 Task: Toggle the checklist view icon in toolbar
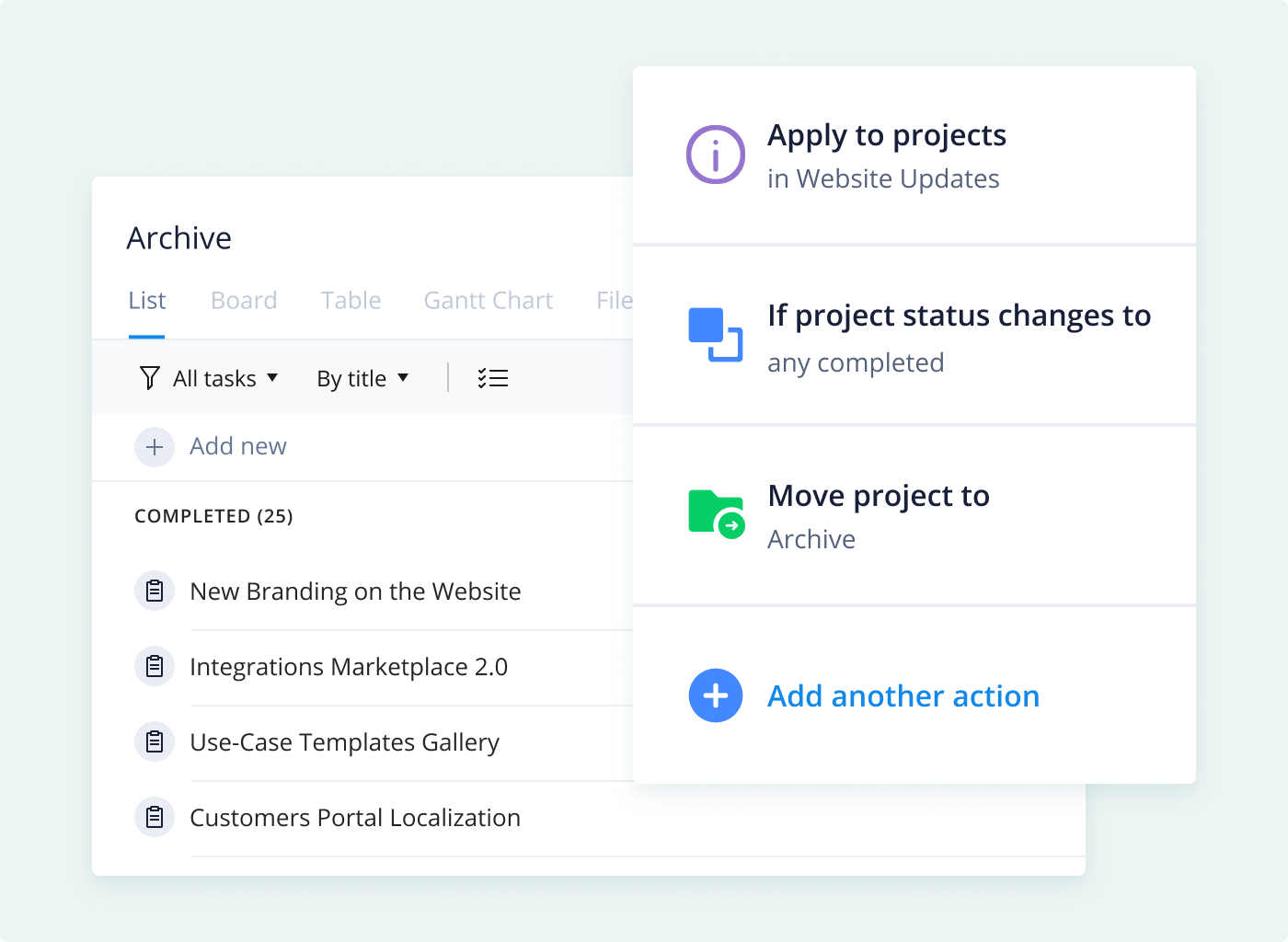coord(493,378)
